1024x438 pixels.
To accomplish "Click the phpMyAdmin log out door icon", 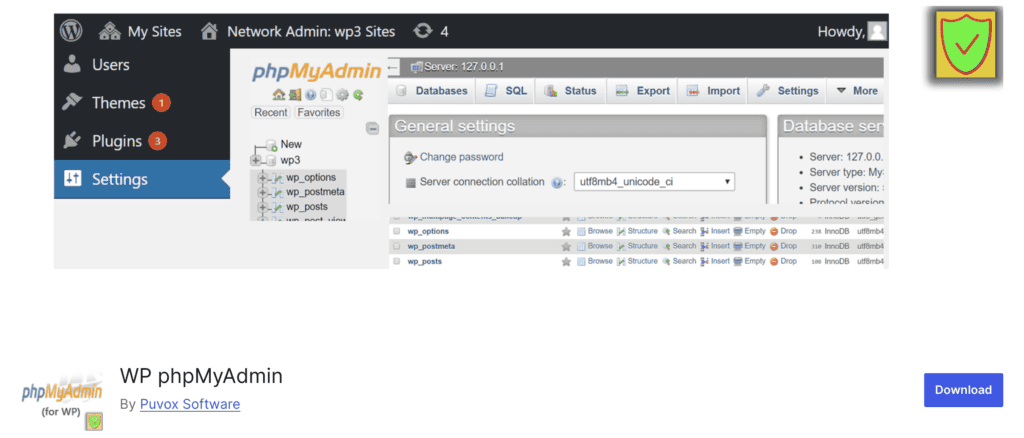I will click(295, 95).
